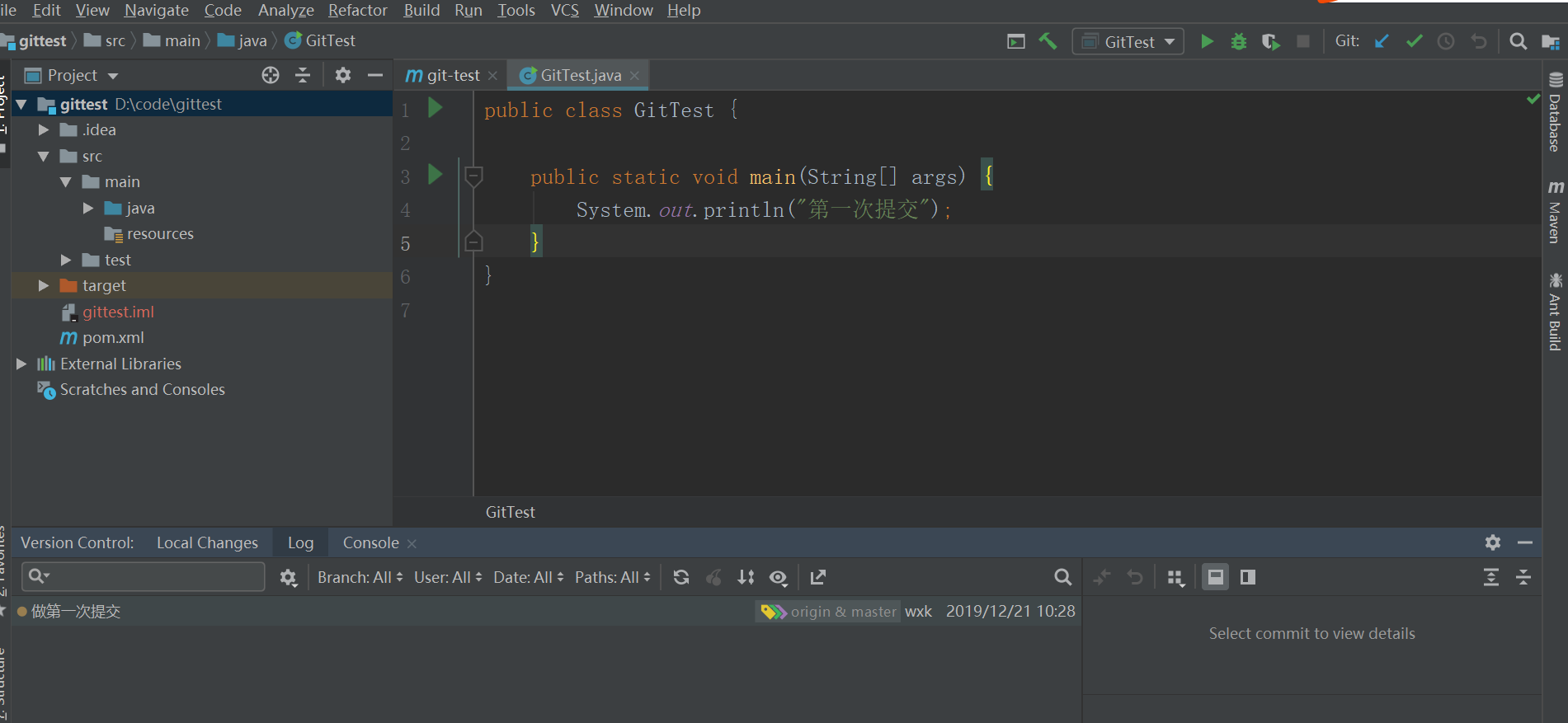1568x723 pixels.
Task: Click the Build Project hammer icon
Action: [x=1048, y=41]
